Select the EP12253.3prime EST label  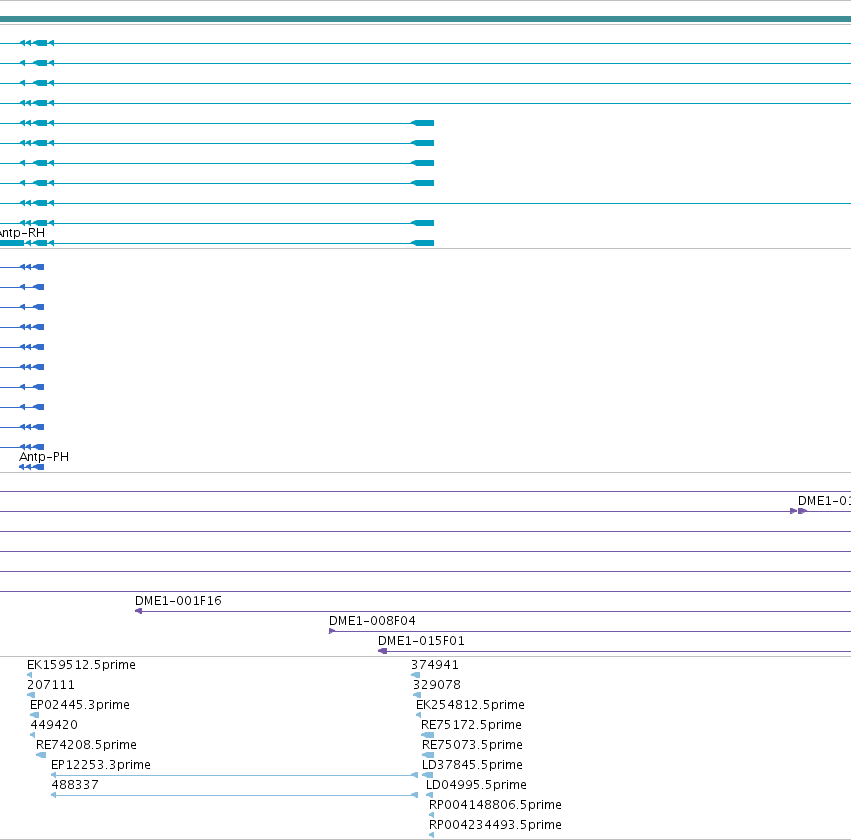100,765
